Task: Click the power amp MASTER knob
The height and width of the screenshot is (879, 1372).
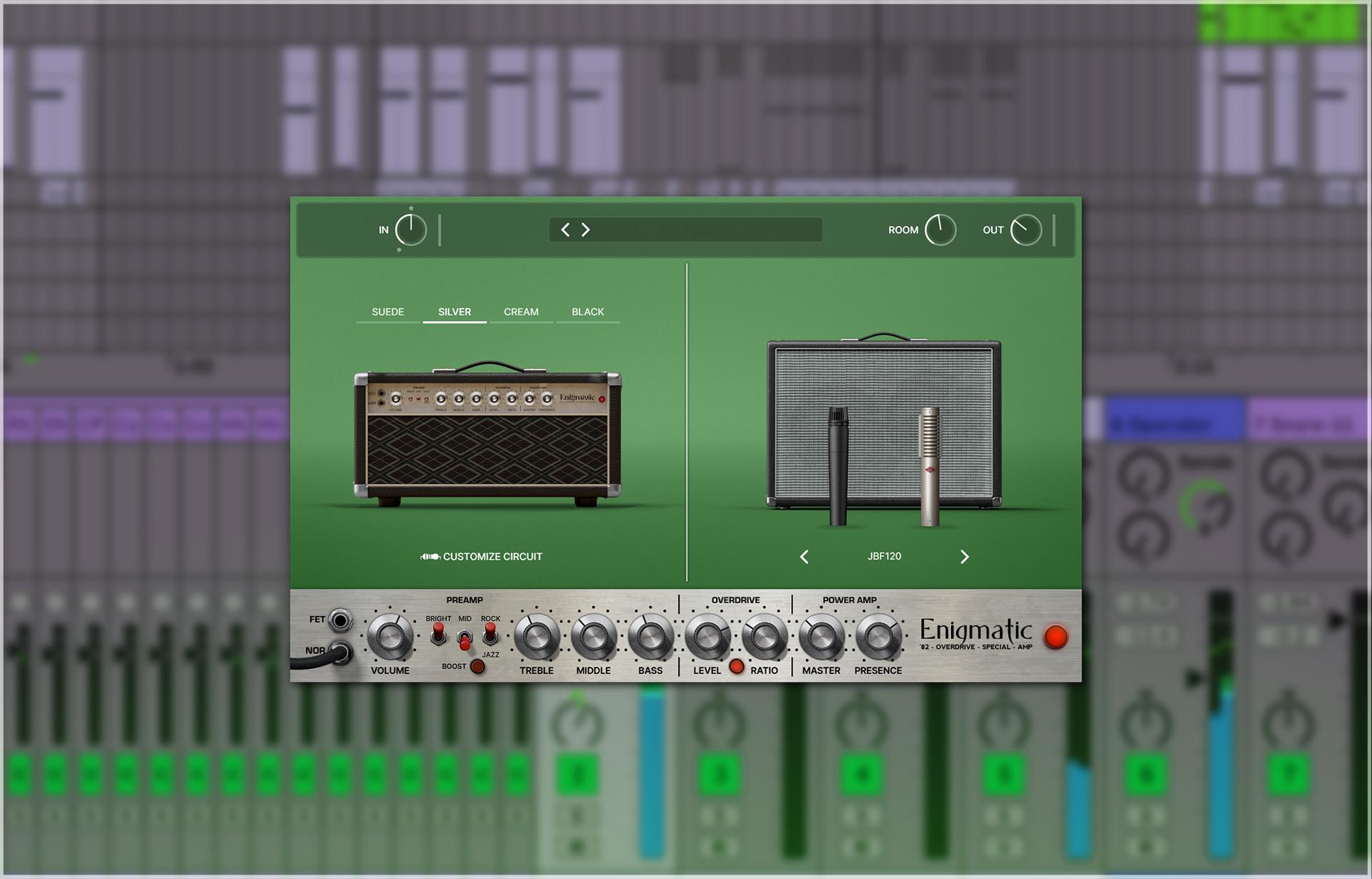Action: [821, 637]
